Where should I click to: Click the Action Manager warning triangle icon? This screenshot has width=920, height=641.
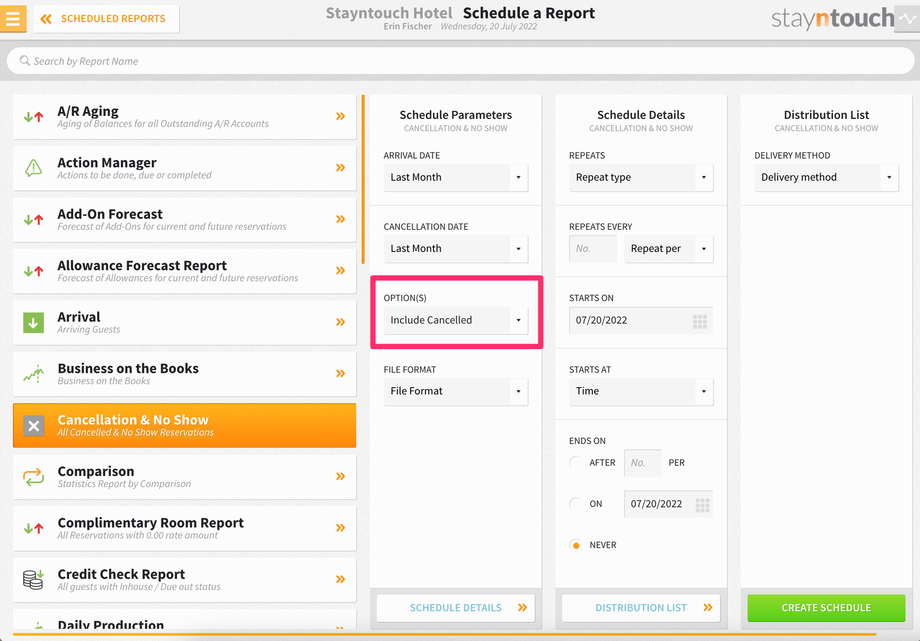pyautogui.click(x=33, y=168)
